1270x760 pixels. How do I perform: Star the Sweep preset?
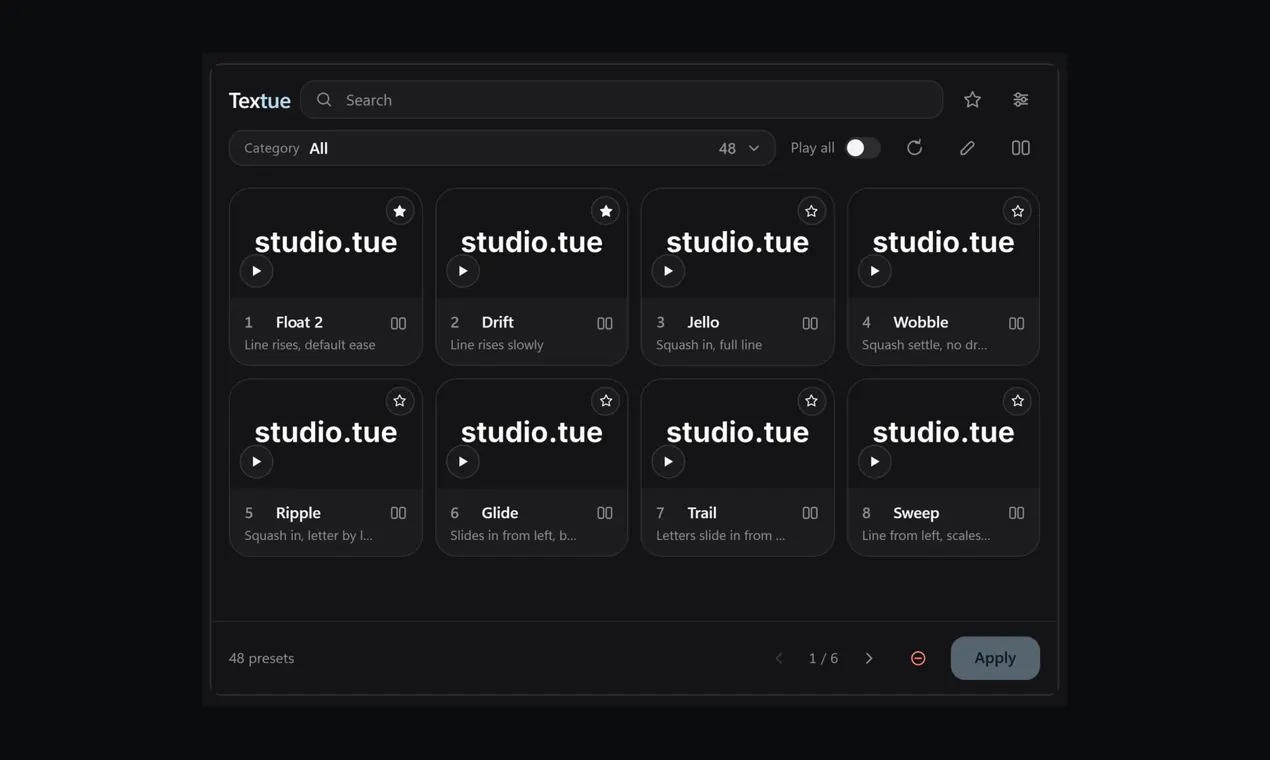point(1017,401)
